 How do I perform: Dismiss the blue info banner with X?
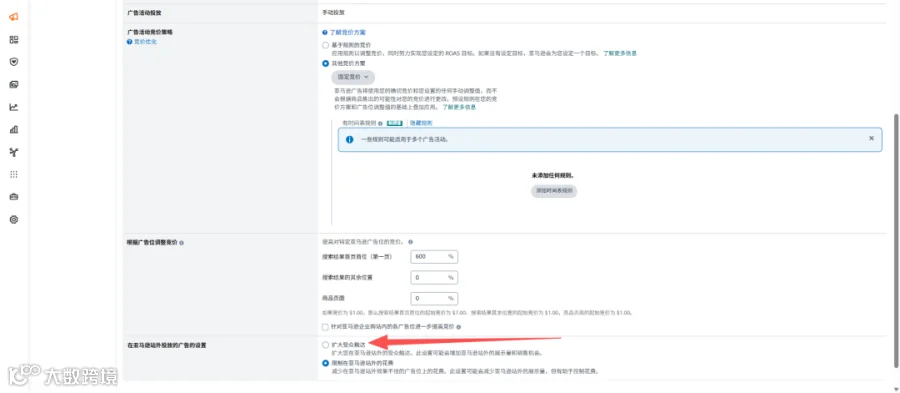[871, 138]
